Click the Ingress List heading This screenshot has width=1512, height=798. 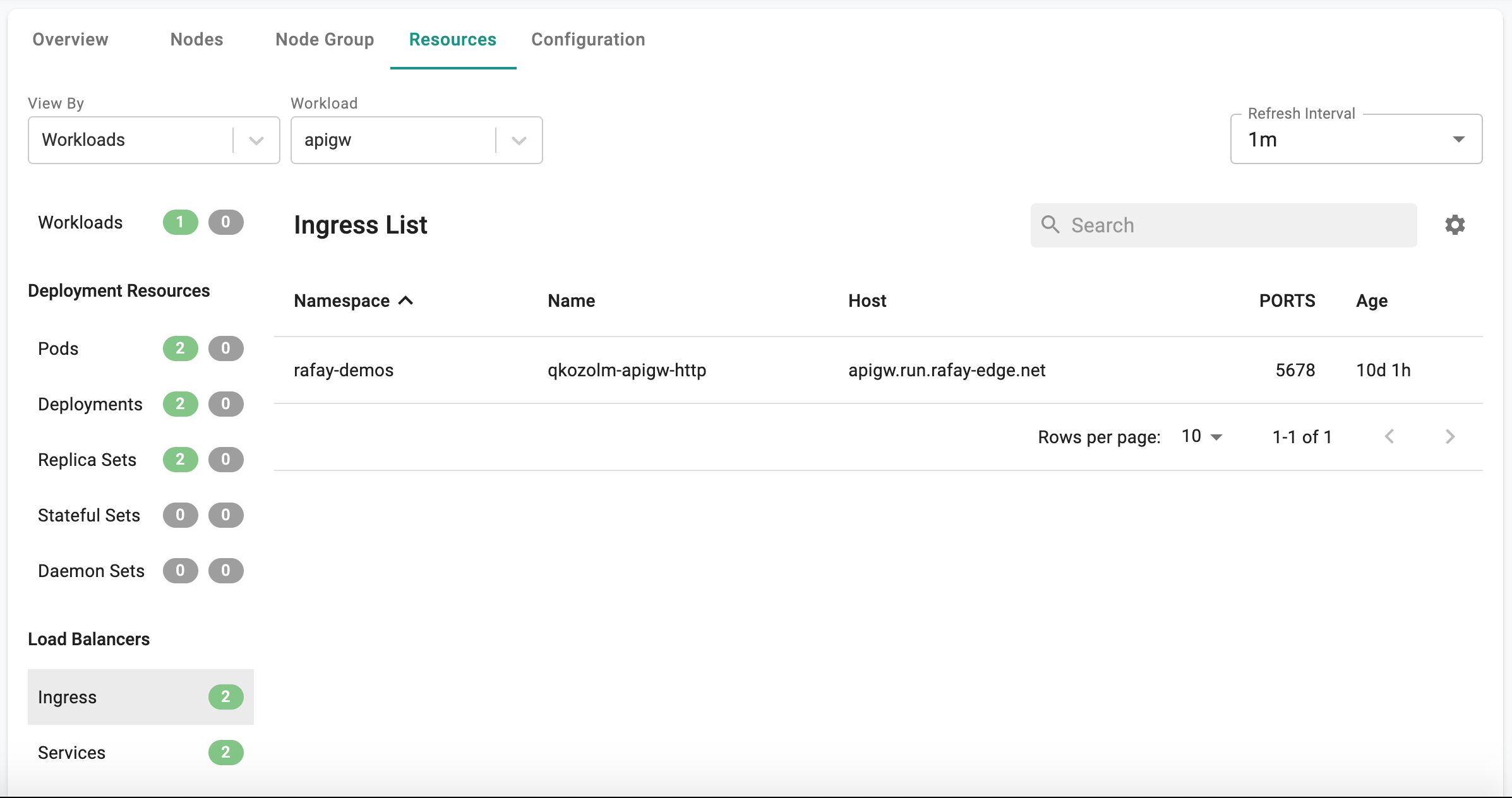click(x=361, y=225)
